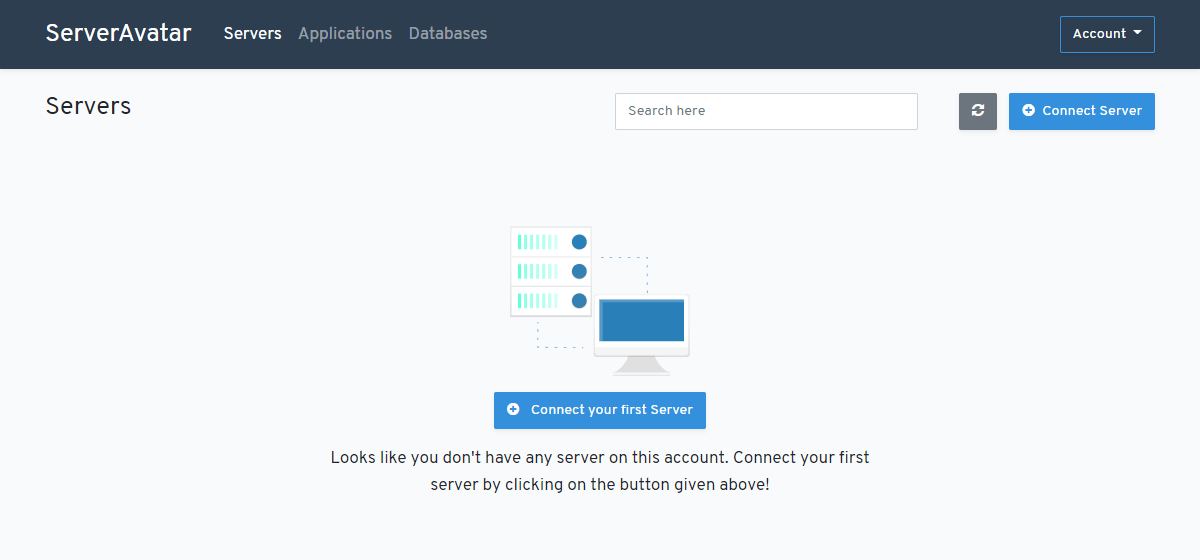
Task: Focus the Search here input field
Action: (x=765, y=111)
